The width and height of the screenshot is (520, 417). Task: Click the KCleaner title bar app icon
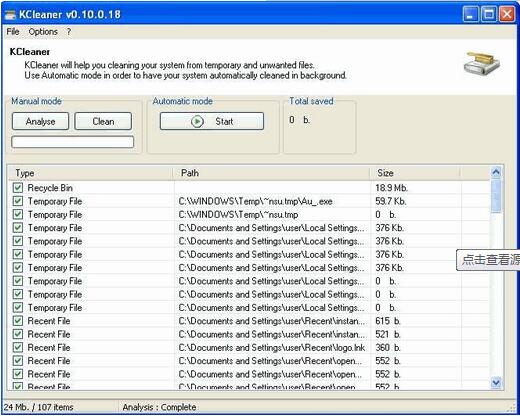pos(10,15)
